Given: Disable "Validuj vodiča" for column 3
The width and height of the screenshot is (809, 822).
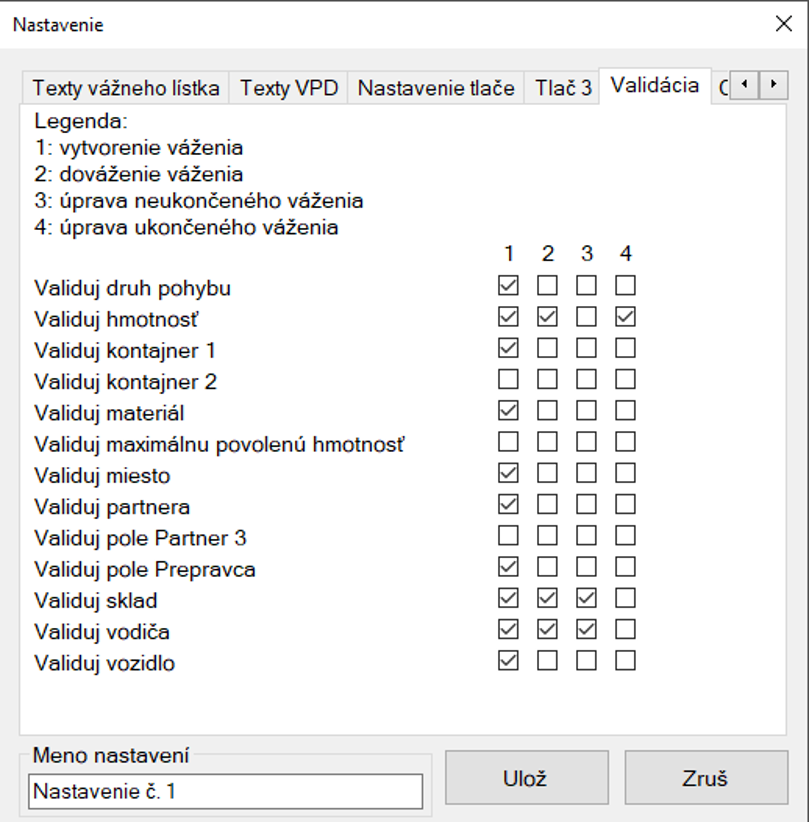Looking at the screenshot, I should tap(586, 629).
